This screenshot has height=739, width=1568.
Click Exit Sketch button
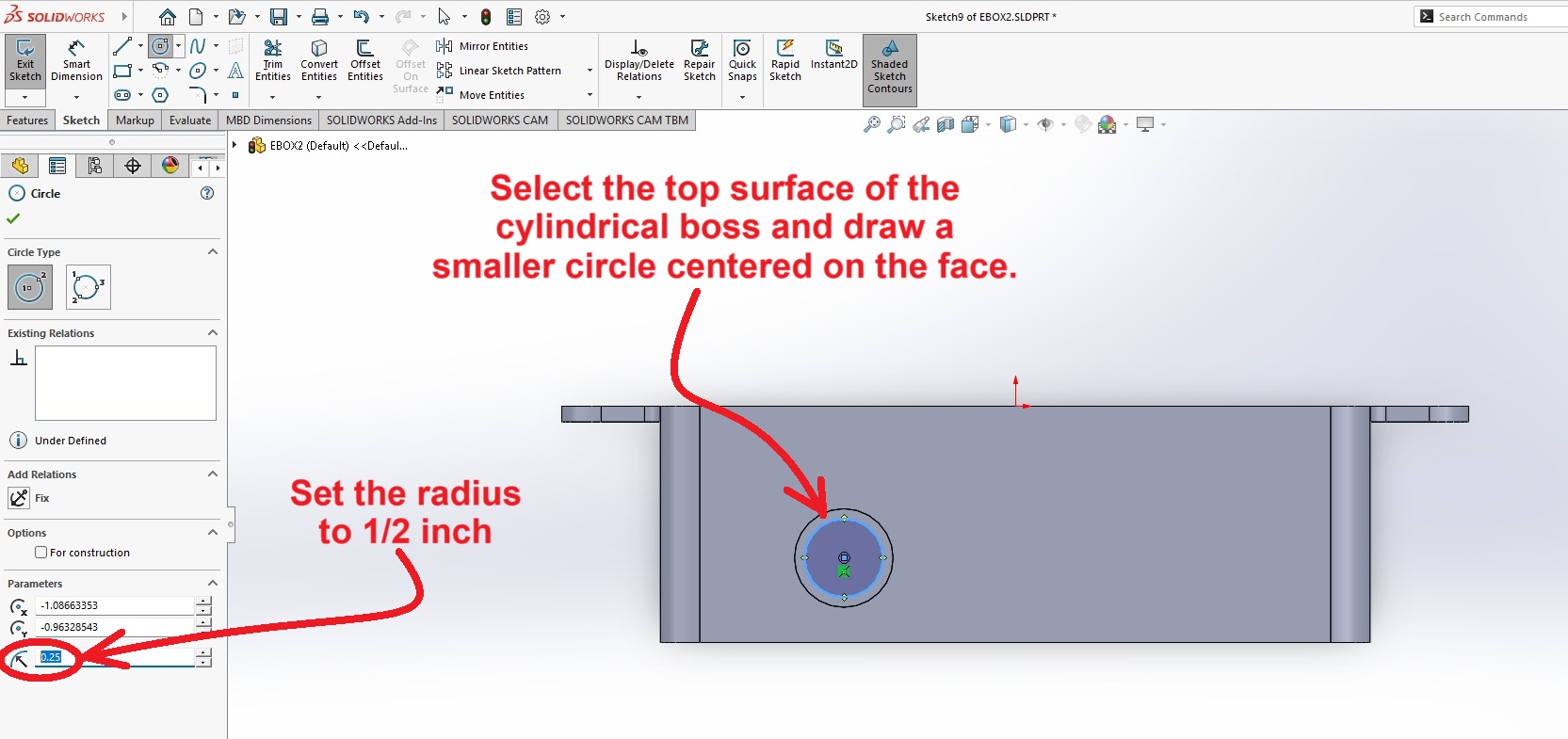tap(24, 61)
